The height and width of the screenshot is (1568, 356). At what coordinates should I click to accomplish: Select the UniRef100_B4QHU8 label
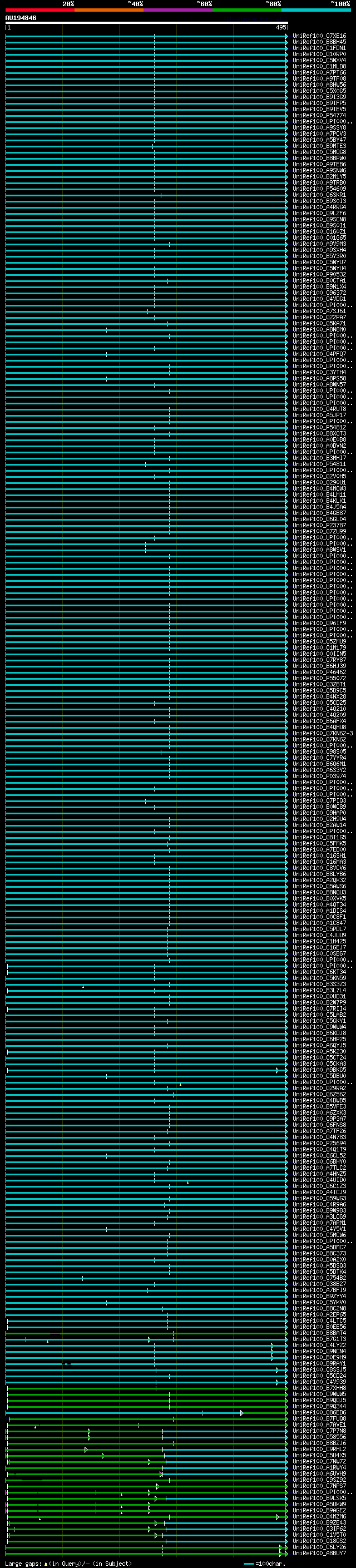click(x=319, y=727)
